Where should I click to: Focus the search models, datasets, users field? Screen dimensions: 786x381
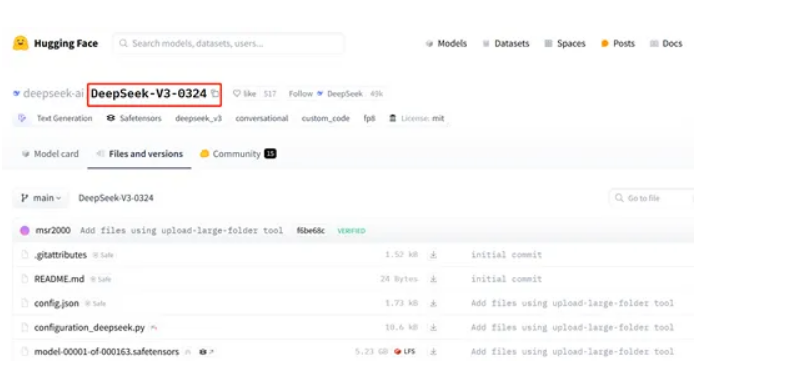tap(229, 44)
